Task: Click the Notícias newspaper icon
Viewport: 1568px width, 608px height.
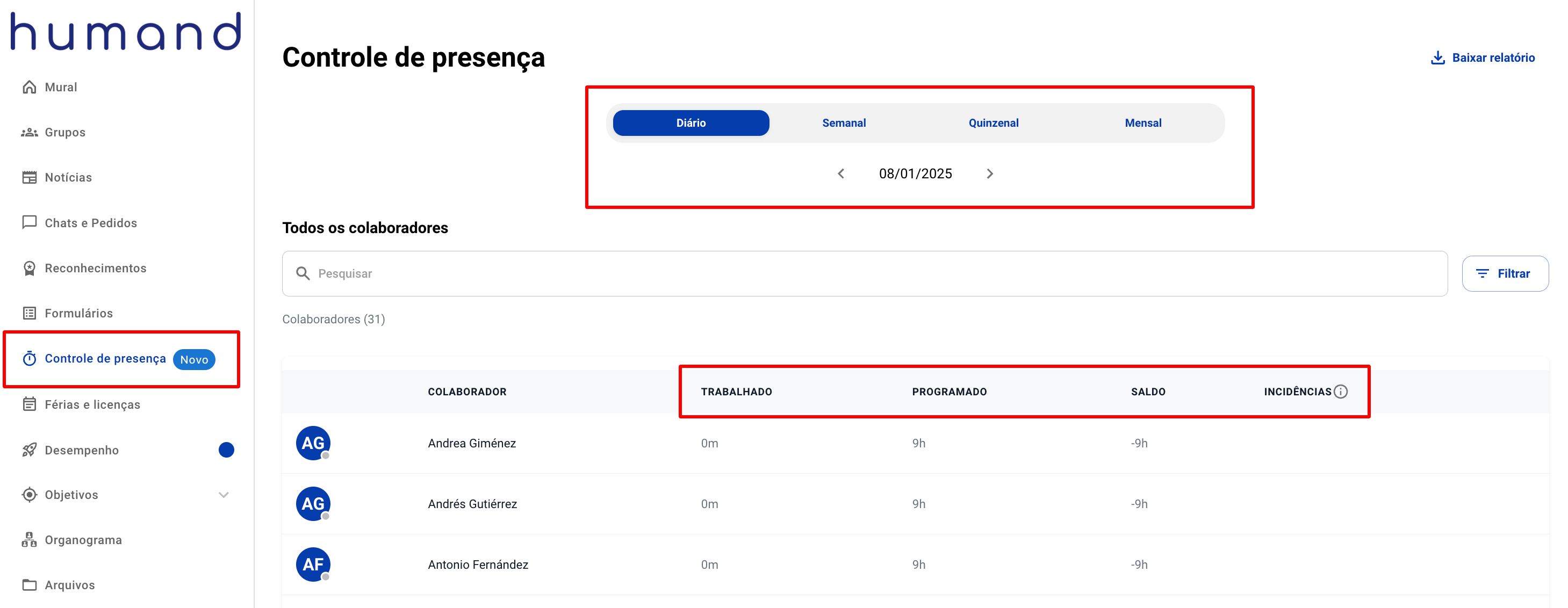Action: (29, 178)
